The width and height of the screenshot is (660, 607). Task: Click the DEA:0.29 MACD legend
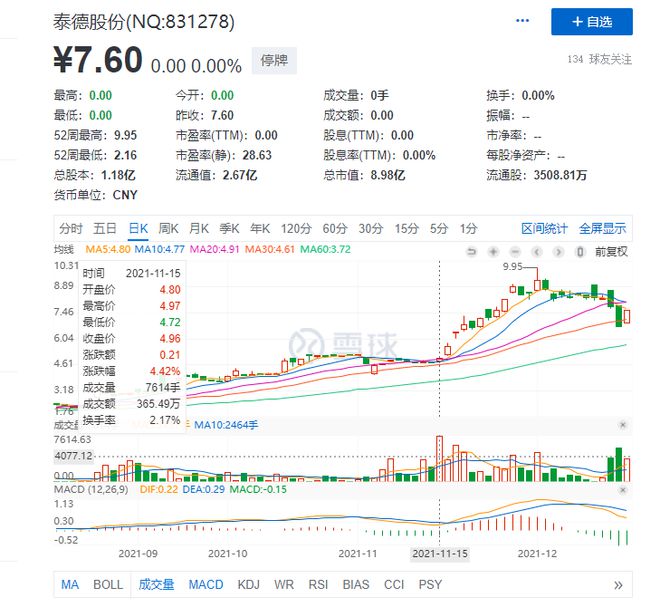point(203,490)
